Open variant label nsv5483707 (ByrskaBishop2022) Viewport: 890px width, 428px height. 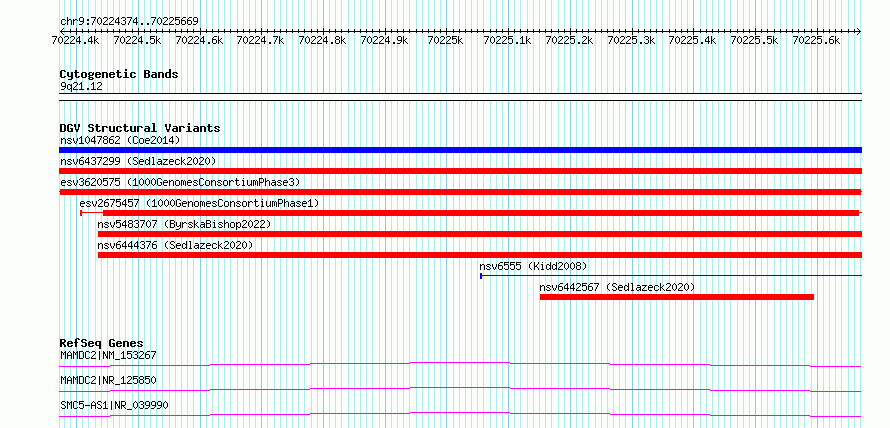184,224
